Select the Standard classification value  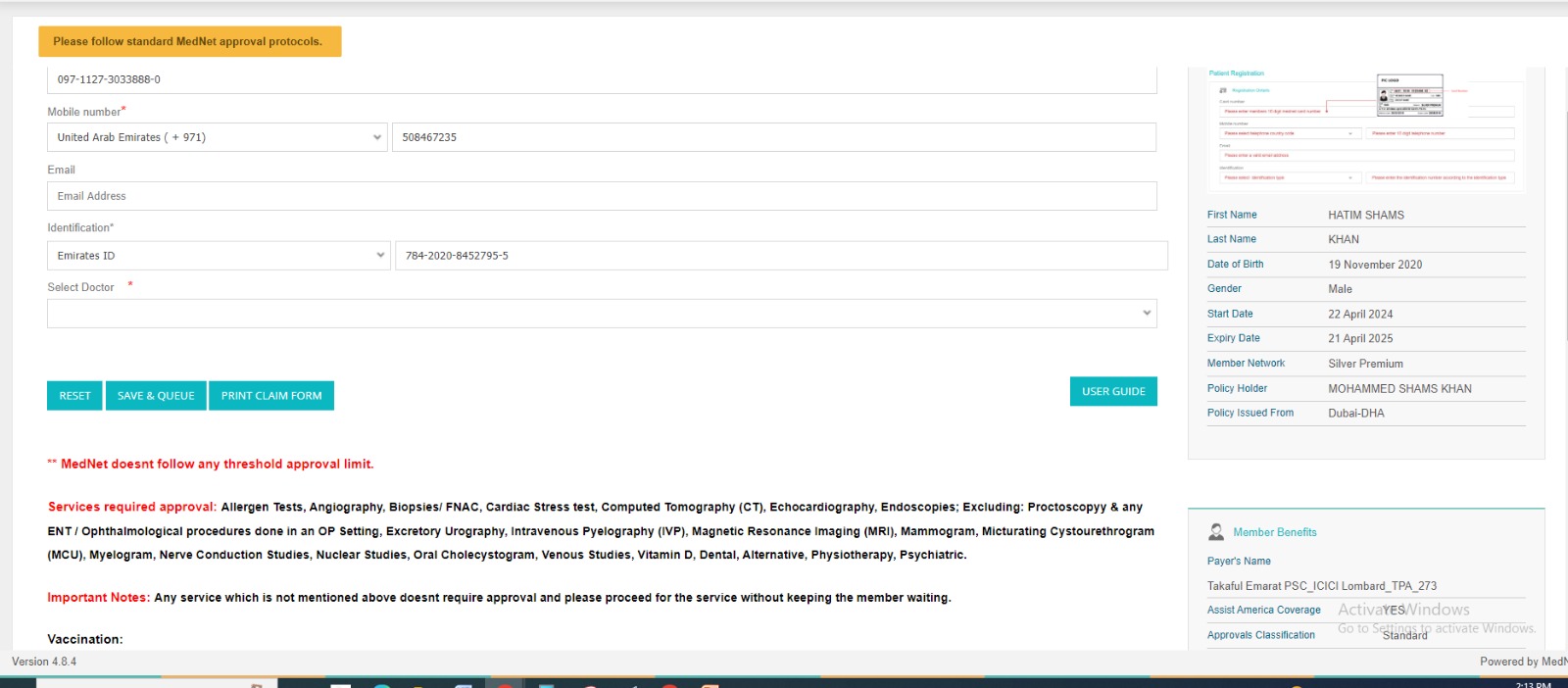1404,635
